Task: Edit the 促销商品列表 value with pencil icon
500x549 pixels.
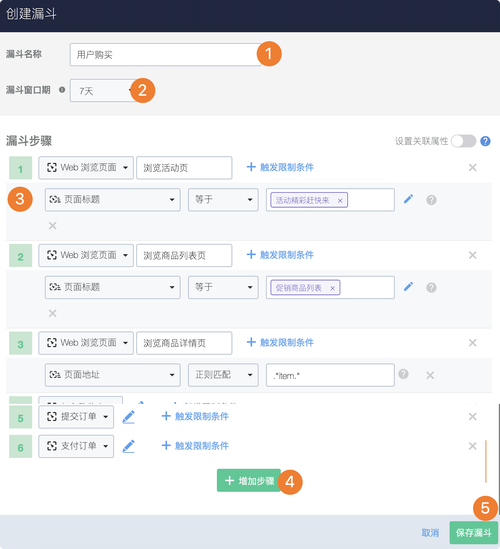Action: click(x=408, y=287)
